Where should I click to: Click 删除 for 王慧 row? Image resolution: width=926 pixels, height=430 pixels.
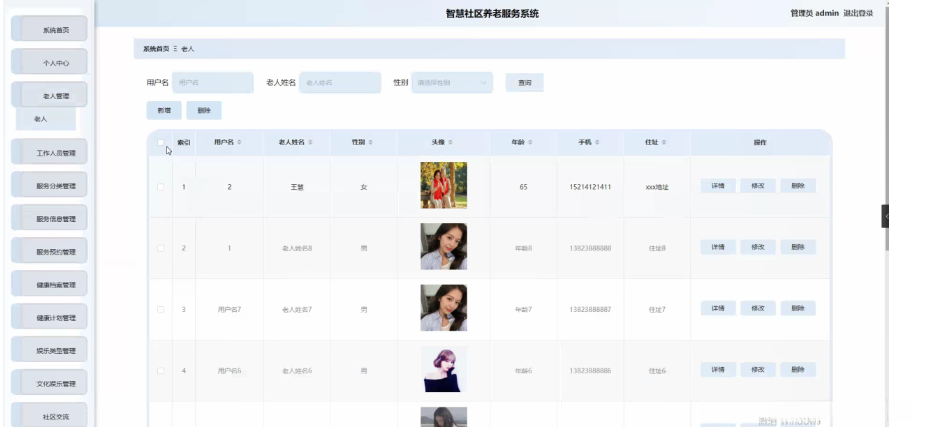click(798, 185)
